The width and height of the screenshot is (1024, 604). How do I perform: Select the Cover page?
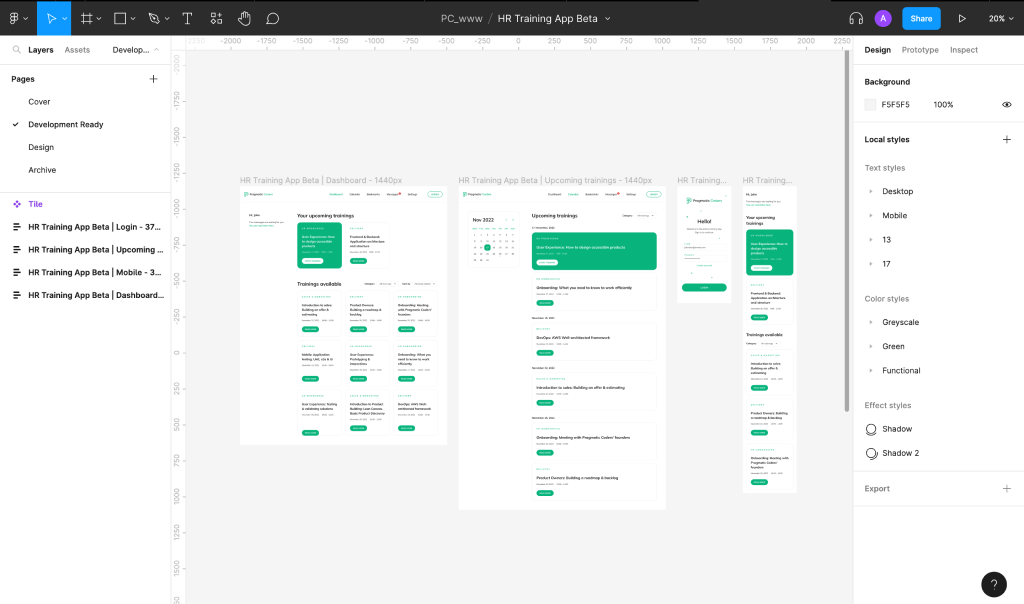coord(39,101)
